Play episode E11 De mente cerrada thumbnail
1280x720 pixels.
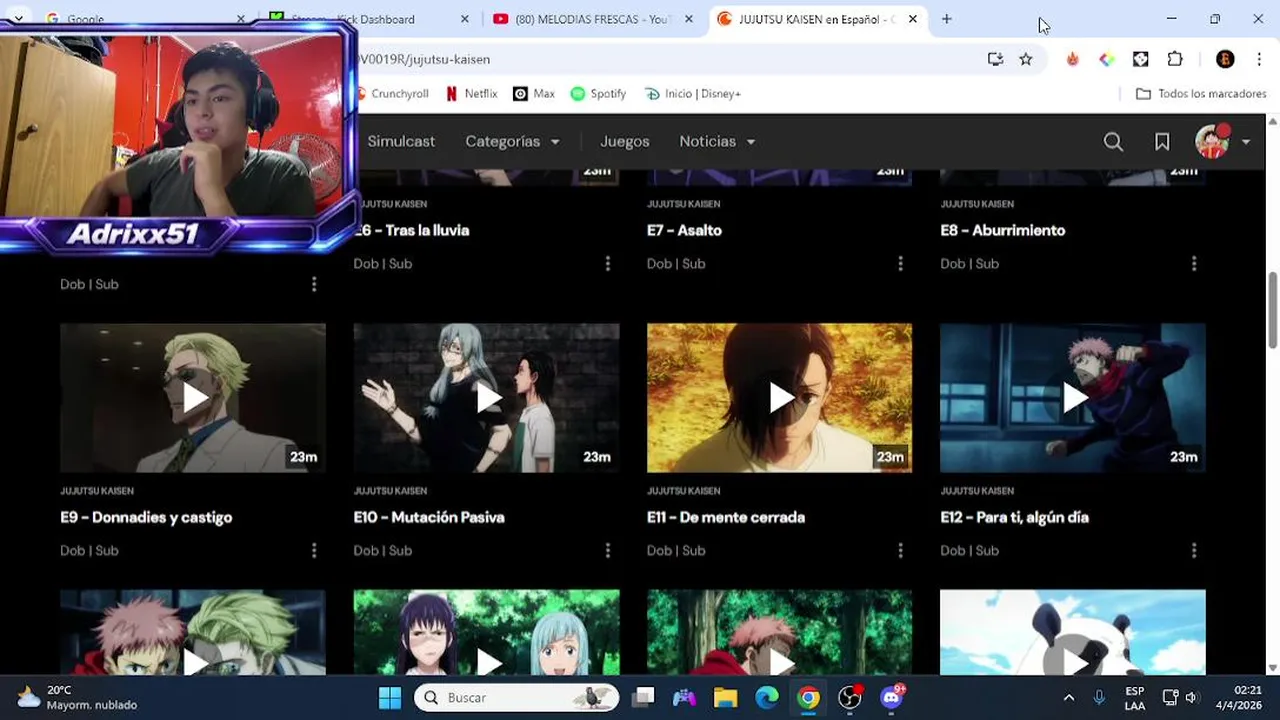(x=779, y=398)
